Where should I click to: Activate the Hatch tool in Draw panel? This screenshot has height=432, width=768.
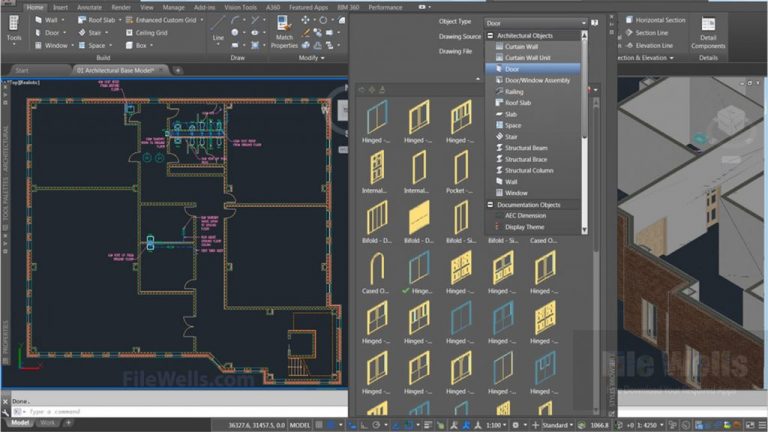click(255, 45)
